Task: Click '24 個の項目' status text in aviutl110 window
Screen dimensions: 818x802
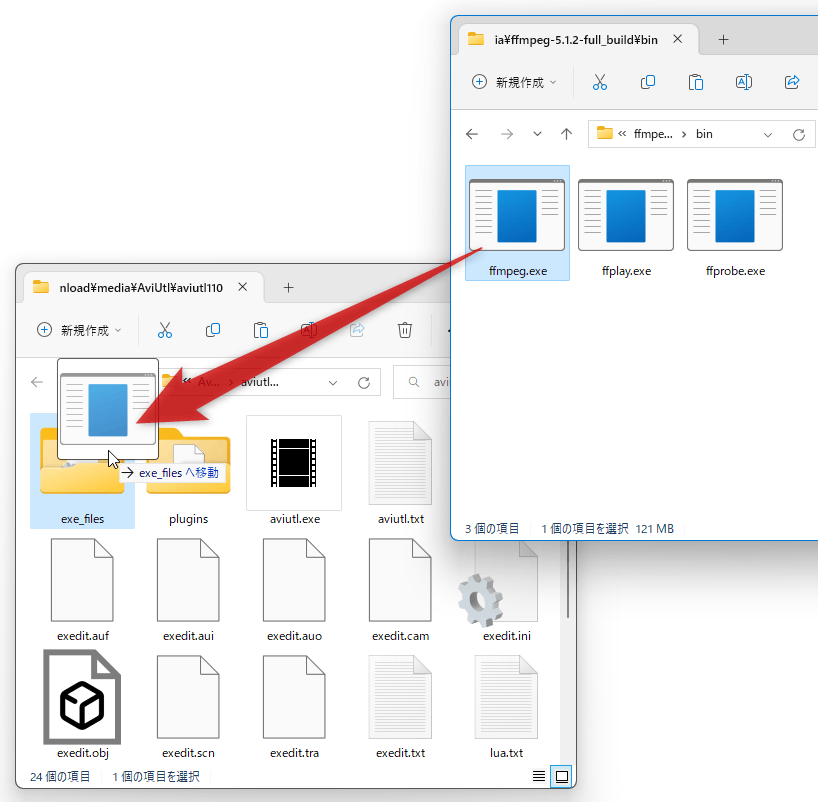Action: [x=60, y=777]
